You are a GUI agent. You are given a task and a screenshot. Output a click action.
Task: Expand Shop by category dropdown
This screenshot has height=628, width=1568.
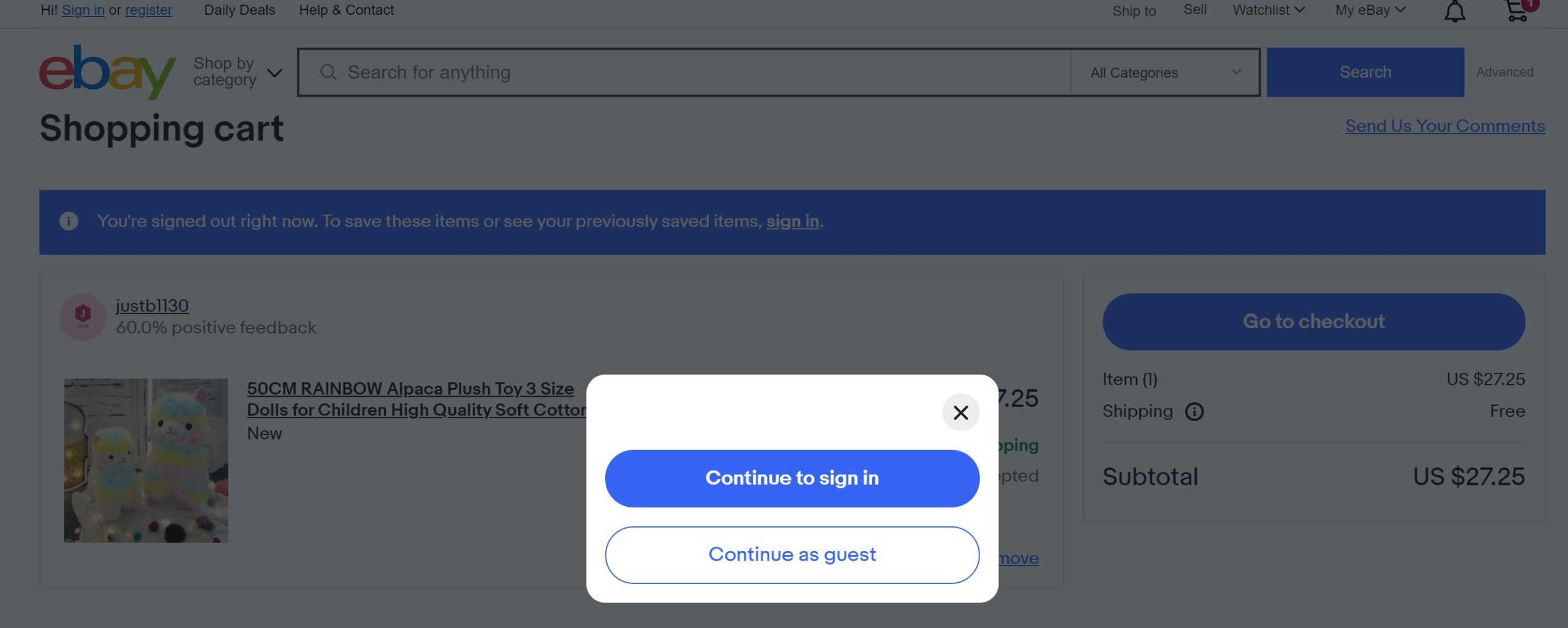click(238, 72)
